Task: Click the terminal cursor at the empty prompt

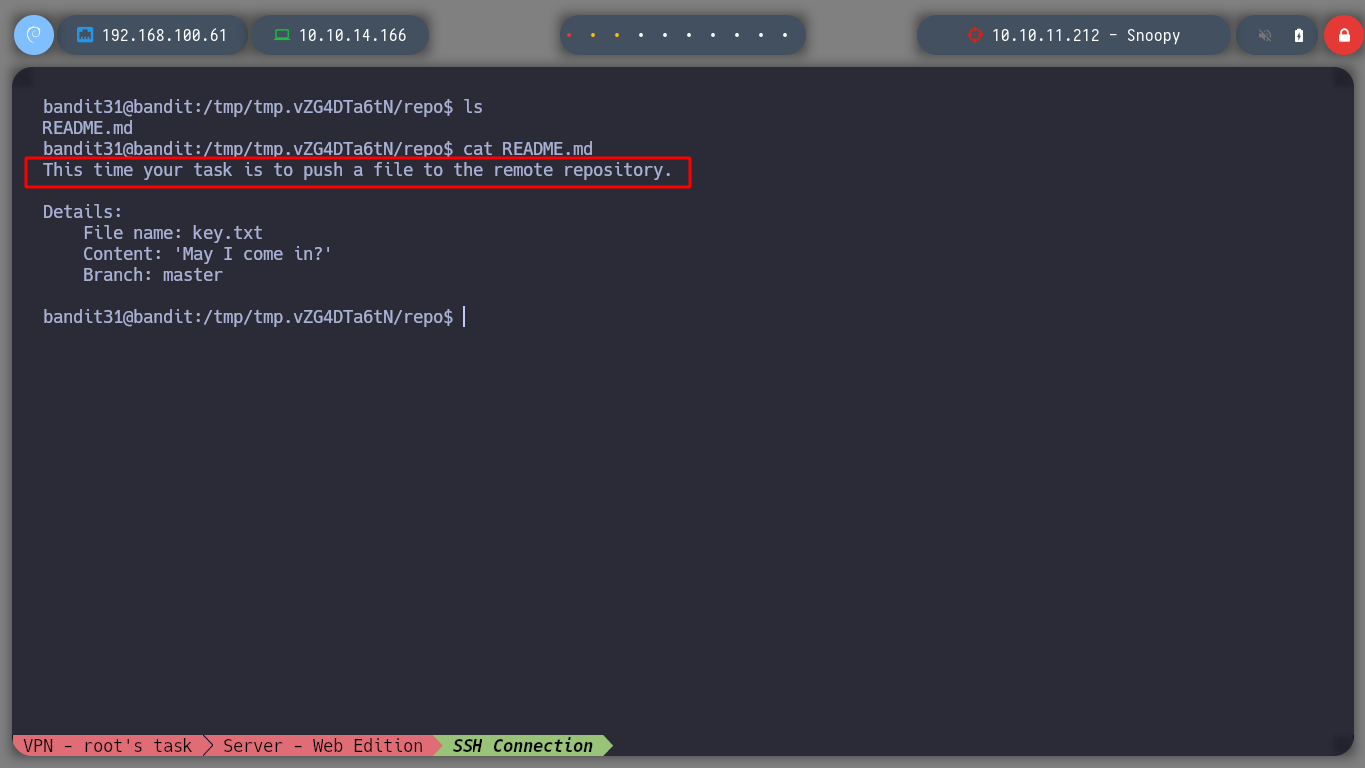Action: pyautogui.click(x=464, y=317)
